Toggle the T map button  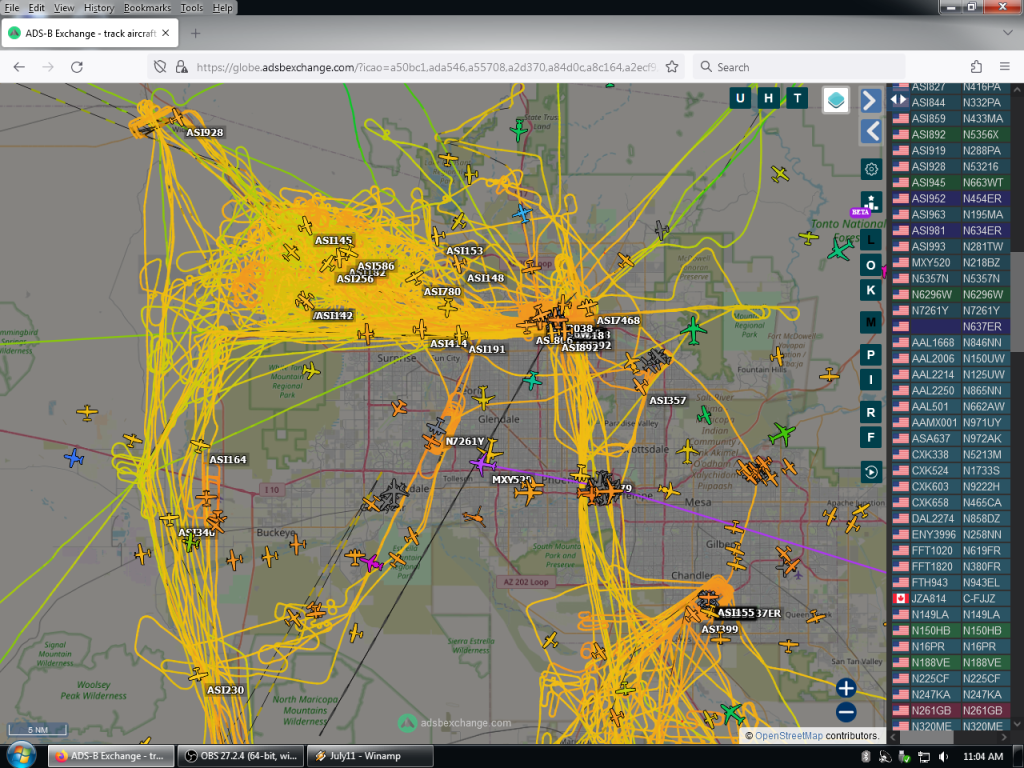pyautogui.click(x=797, y=99)
